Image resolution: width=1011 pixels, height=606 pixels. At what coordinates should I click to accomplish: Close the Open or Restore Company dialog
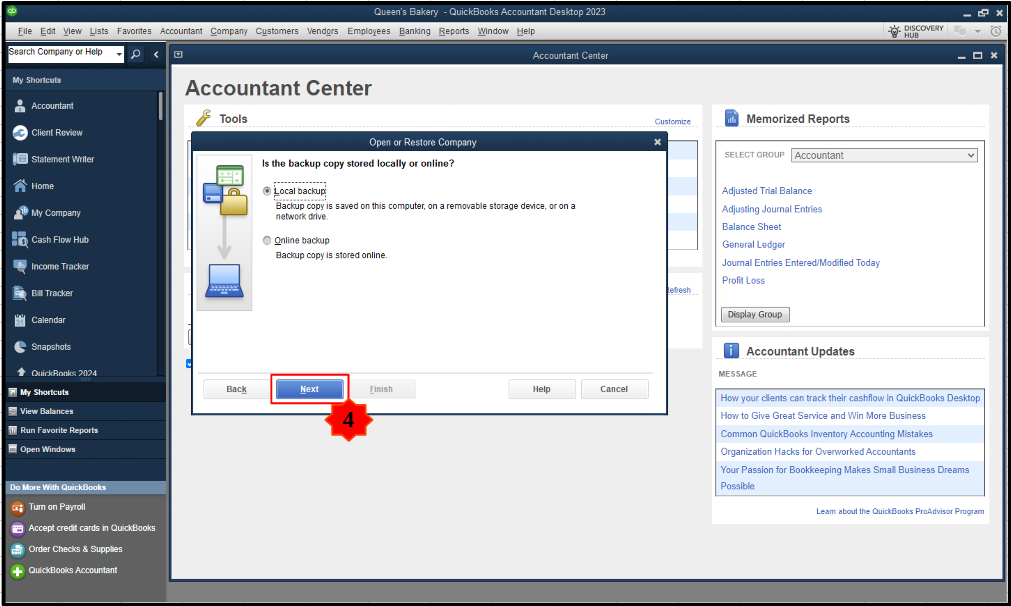657,142
